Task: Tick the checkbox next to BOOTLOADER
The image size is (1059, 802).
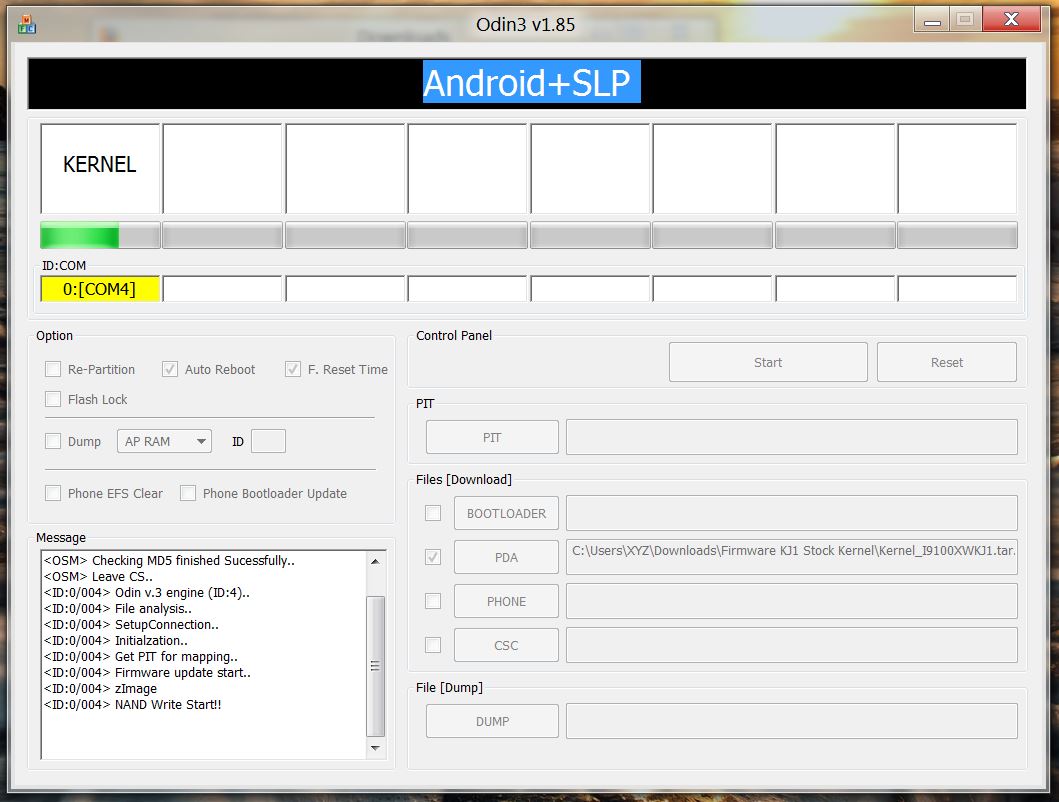Action: [433, 513]
